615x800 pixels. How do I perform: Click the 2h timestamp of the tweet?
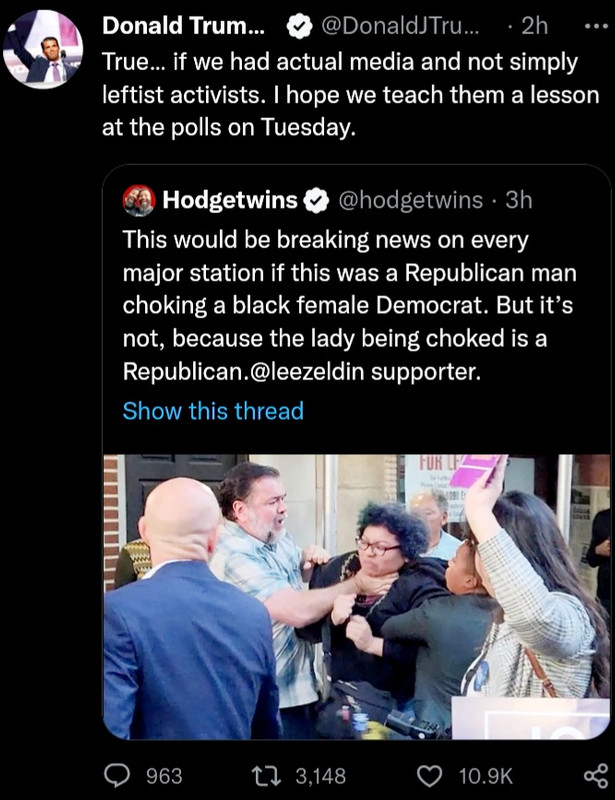tap(534, 26)
